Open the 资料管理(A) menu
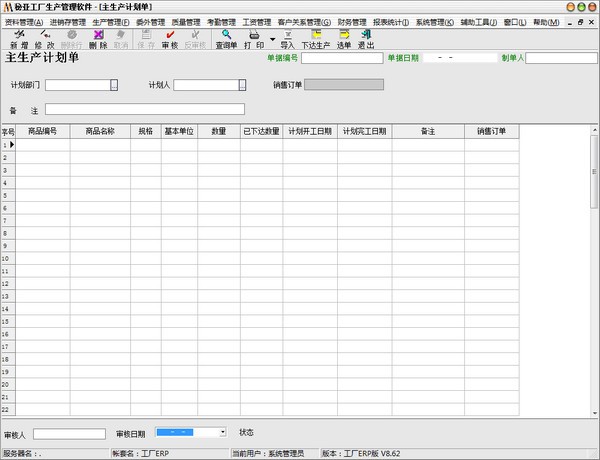This screenshot has width=600, height=460. tap(24, 22)
